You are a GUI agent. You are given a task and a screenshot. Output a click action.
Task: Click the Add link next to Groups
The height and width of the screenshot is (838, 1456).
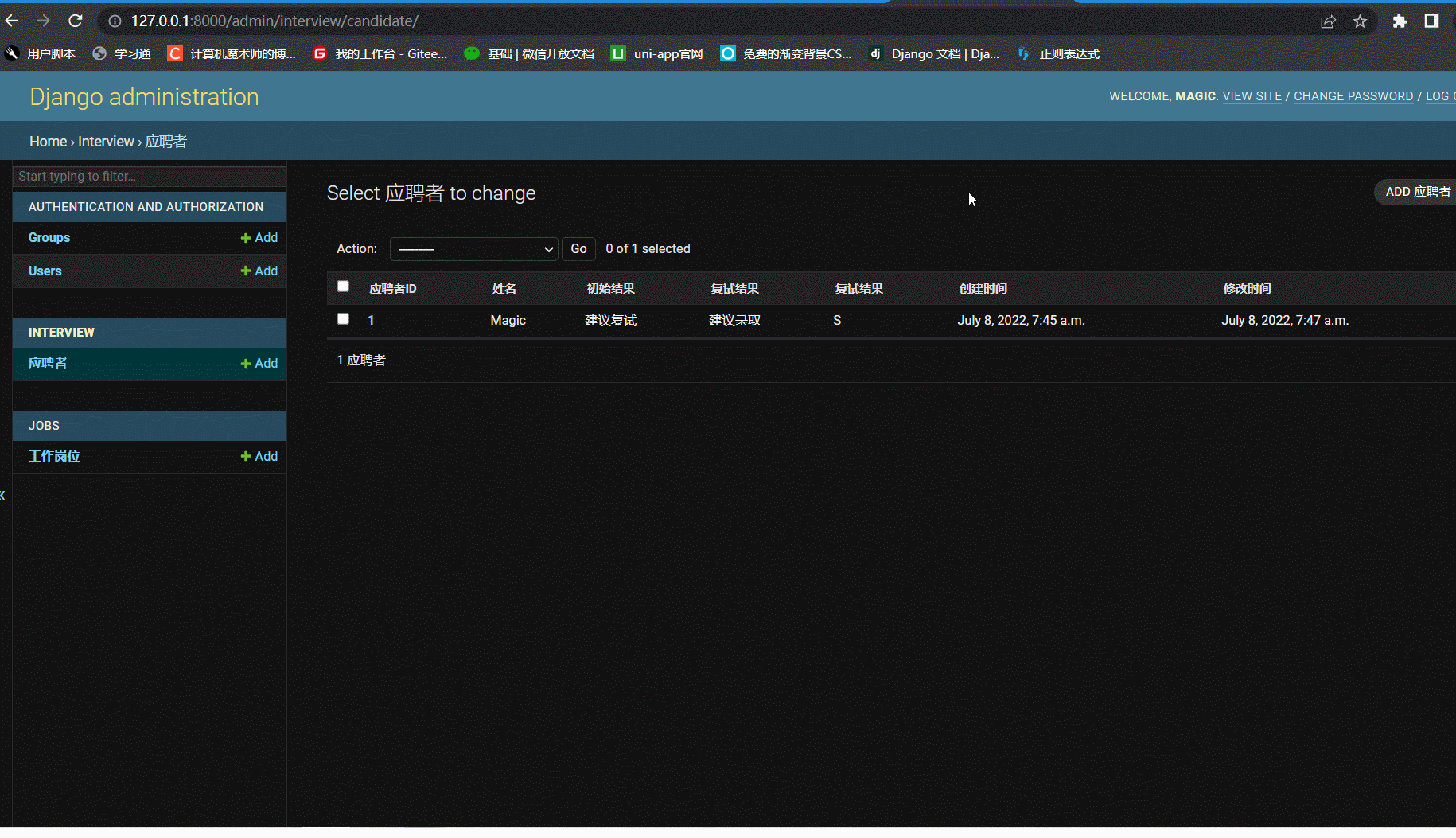pos(259,237)
